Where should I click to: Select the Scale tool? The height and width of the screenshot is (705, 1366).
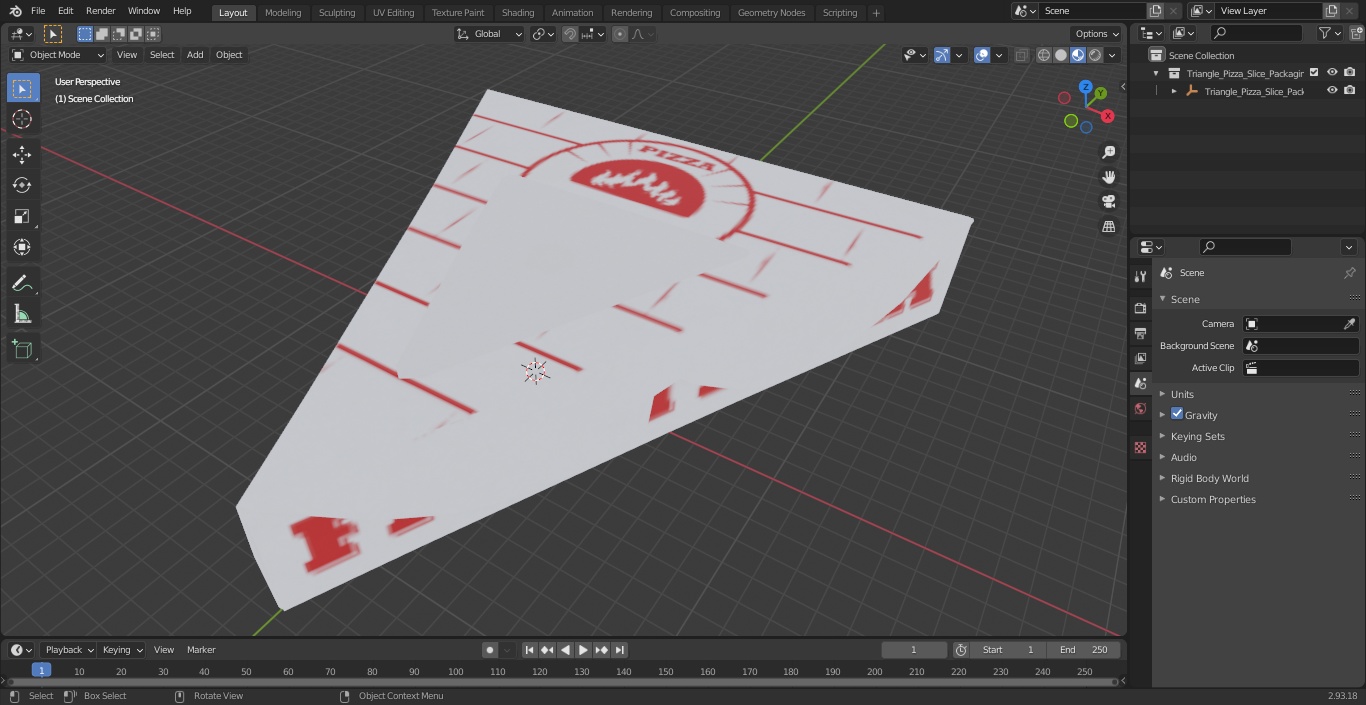click(x=22, y=216)
